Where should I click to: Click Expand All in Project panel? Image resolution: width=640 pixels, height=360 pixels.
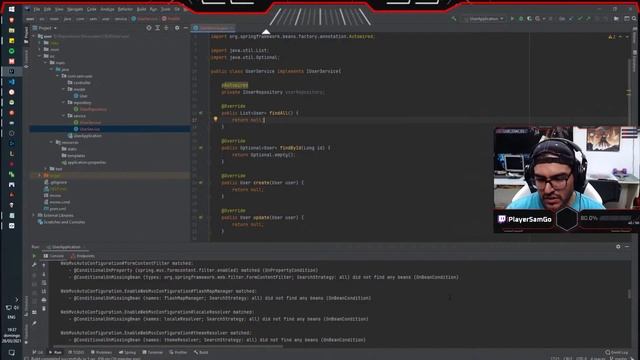158,28
